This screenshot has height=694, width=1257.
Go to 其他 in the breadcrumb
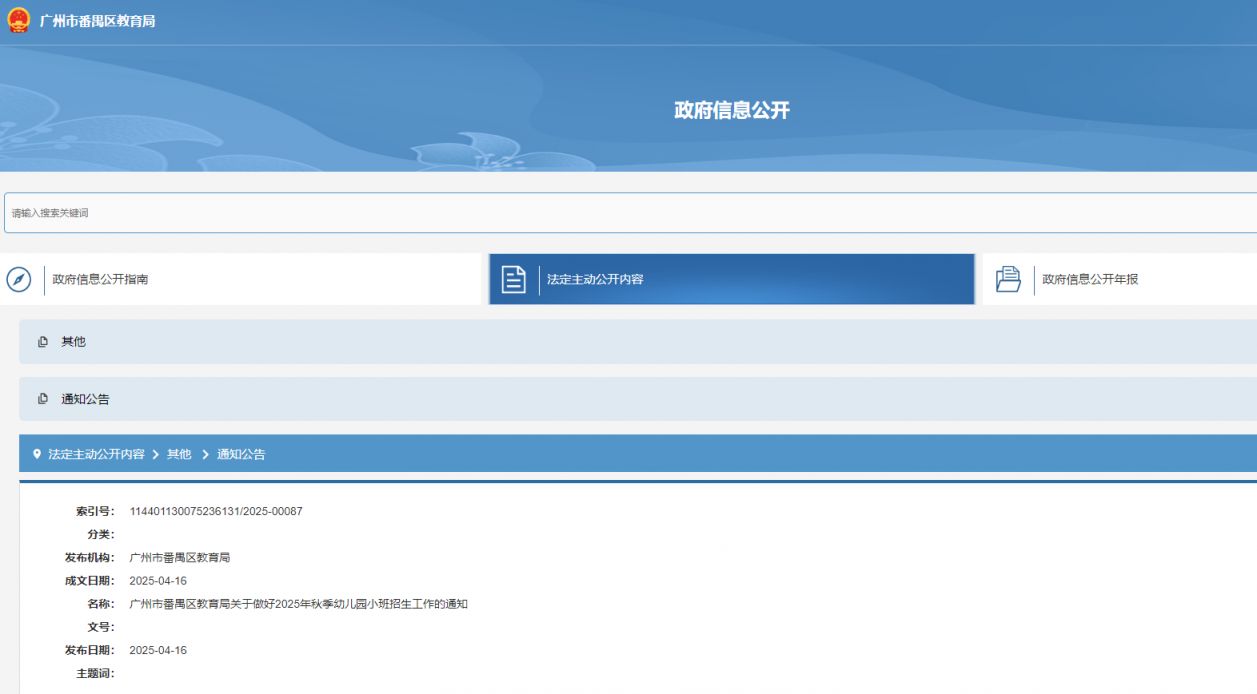[179, 454]
